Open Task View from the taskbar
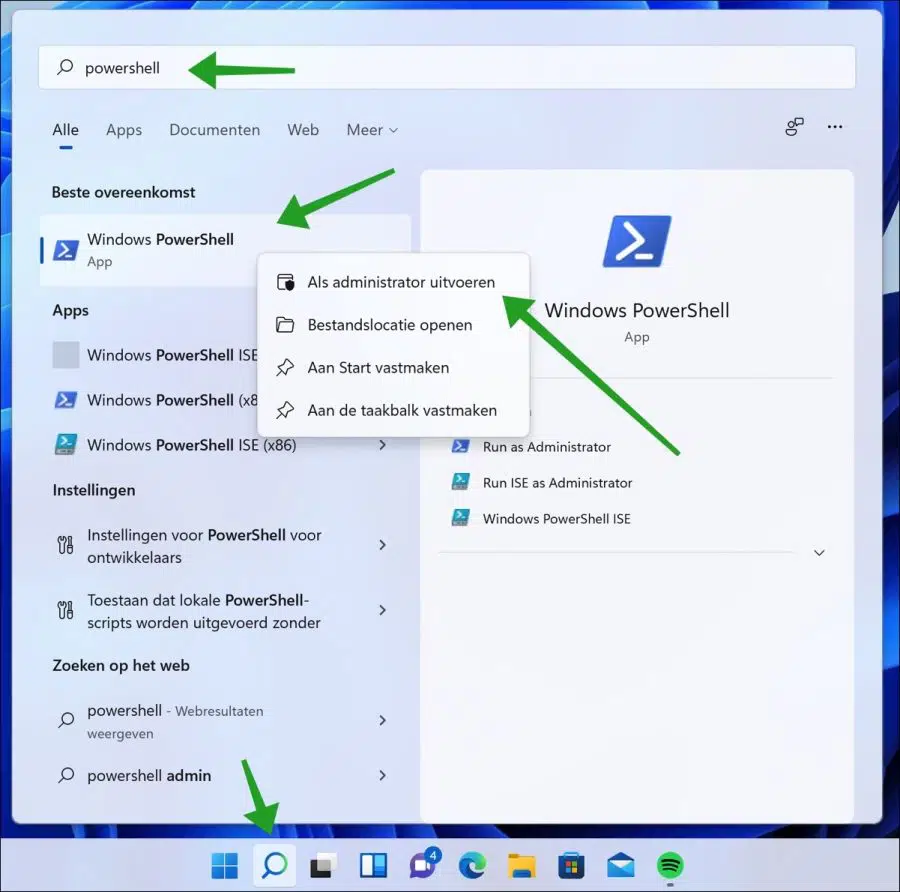Image resolution: width=900 pixels, height=892 pixels. [x=324, y=866]
